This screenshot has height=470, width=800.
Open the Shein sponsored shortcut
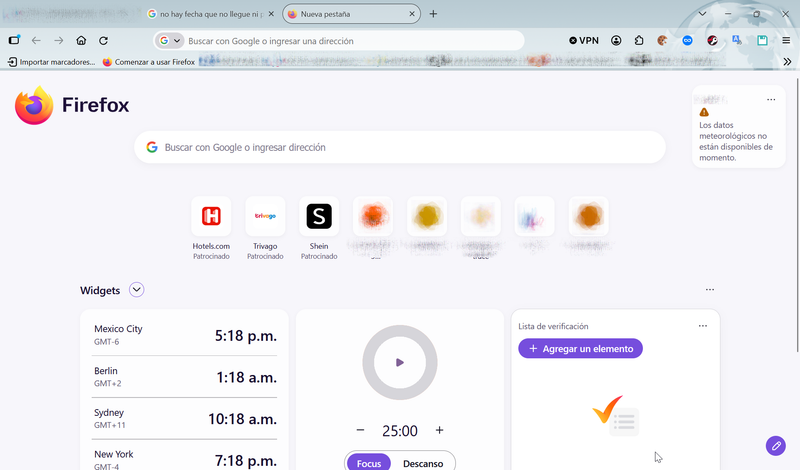(319, 228)
